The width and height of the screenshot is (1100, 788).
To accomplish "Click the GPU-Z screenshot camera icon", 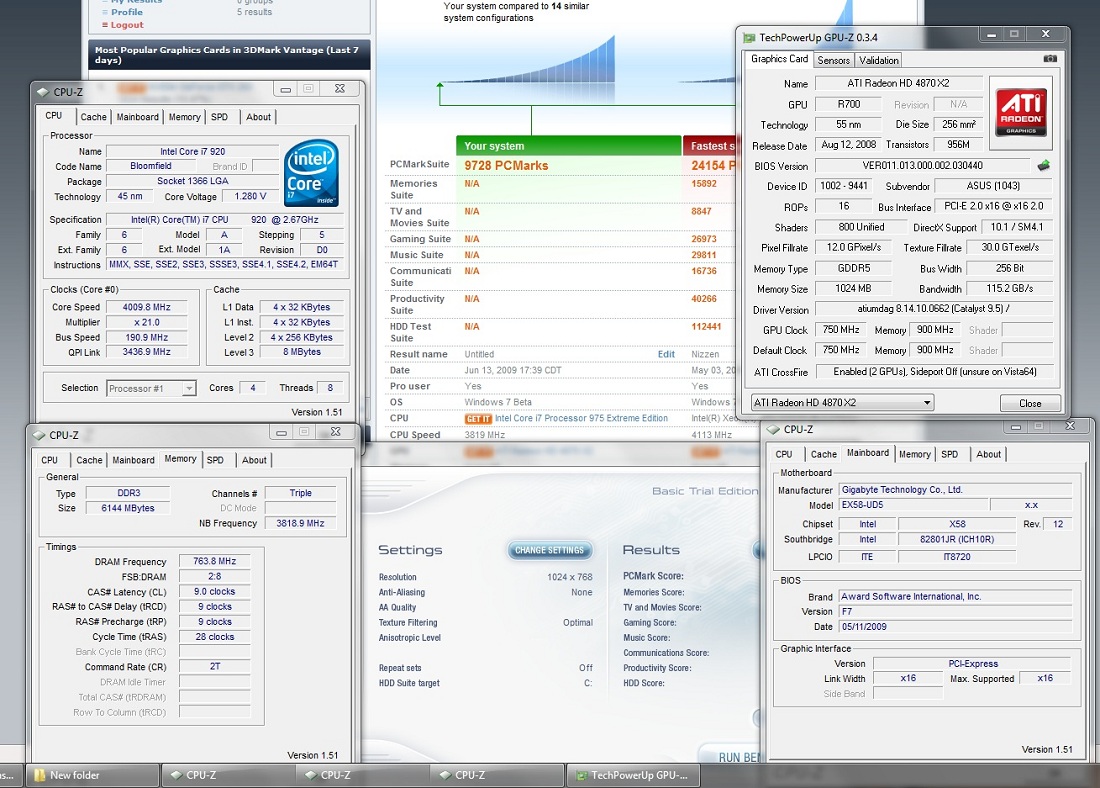I will [1049, 59].
